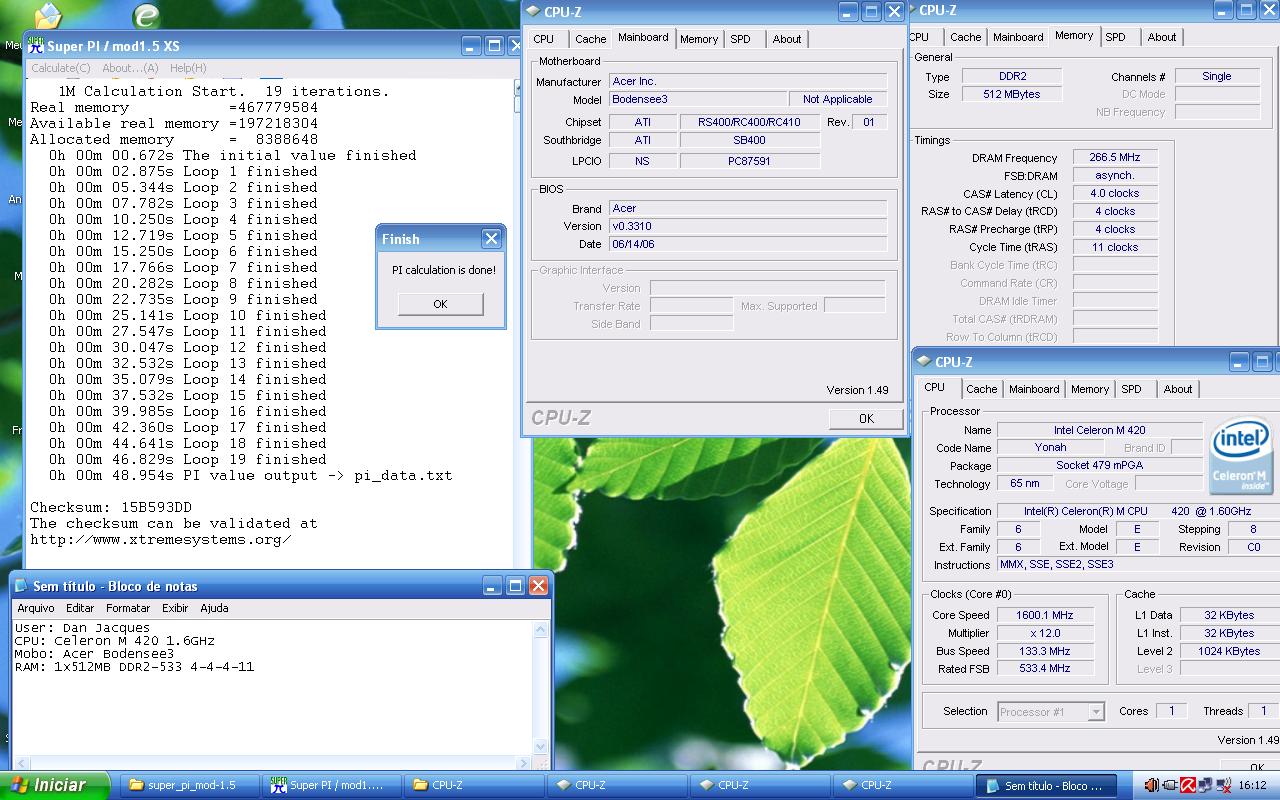Click processor Name 'Intel Celeron M 420'

1100,430
